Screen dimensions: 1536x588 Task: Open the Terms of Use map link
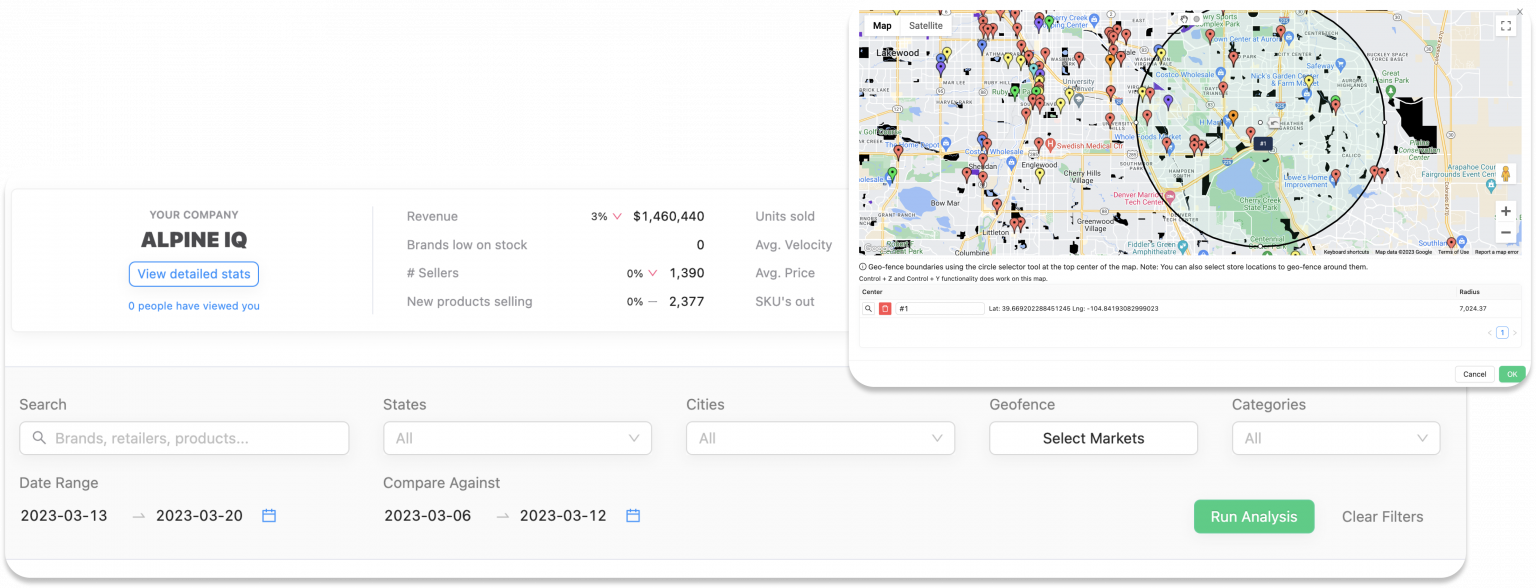tap(1453, 252)
